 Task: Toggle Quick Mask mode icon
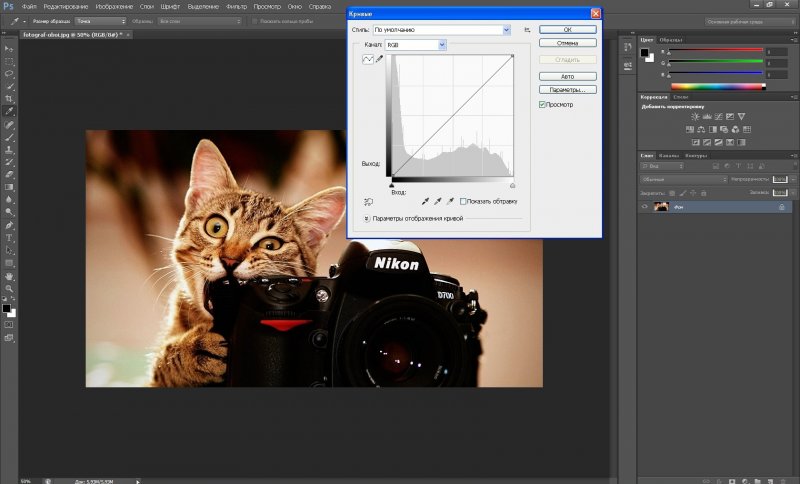pos(9,324)
